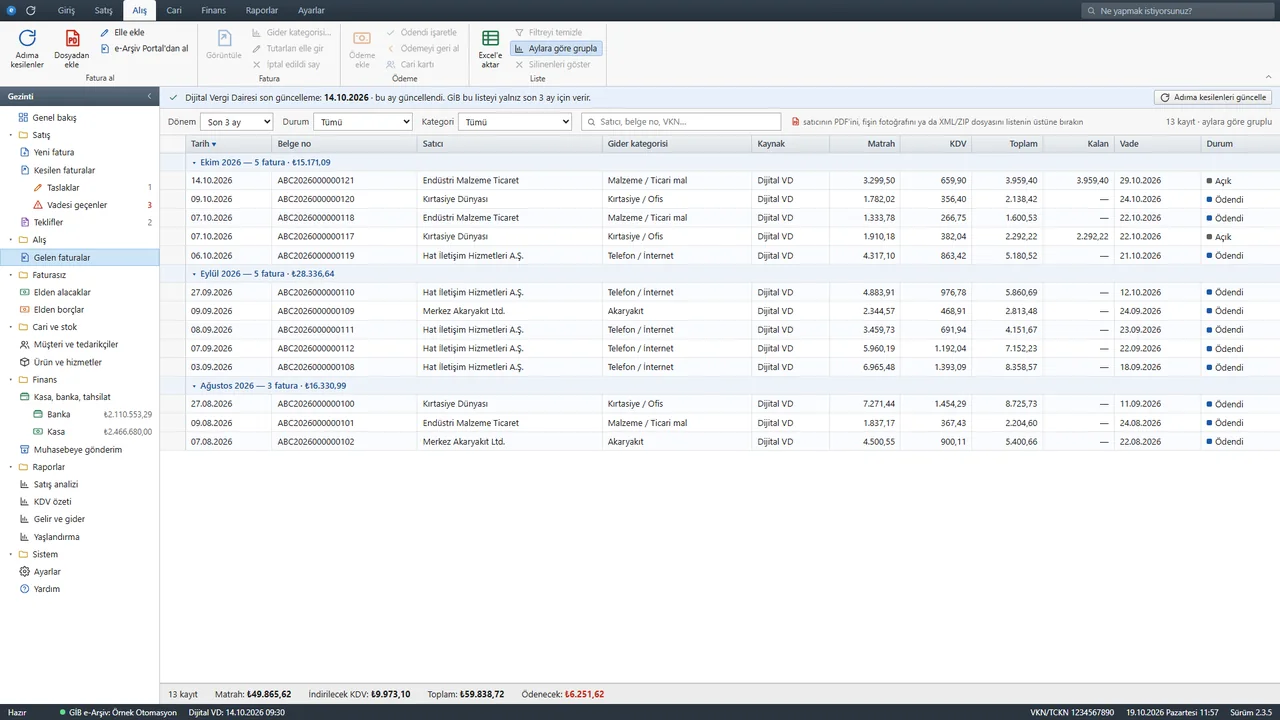
Task: Open the Kategori filter dropdown
Action: [x=515, y=121]
